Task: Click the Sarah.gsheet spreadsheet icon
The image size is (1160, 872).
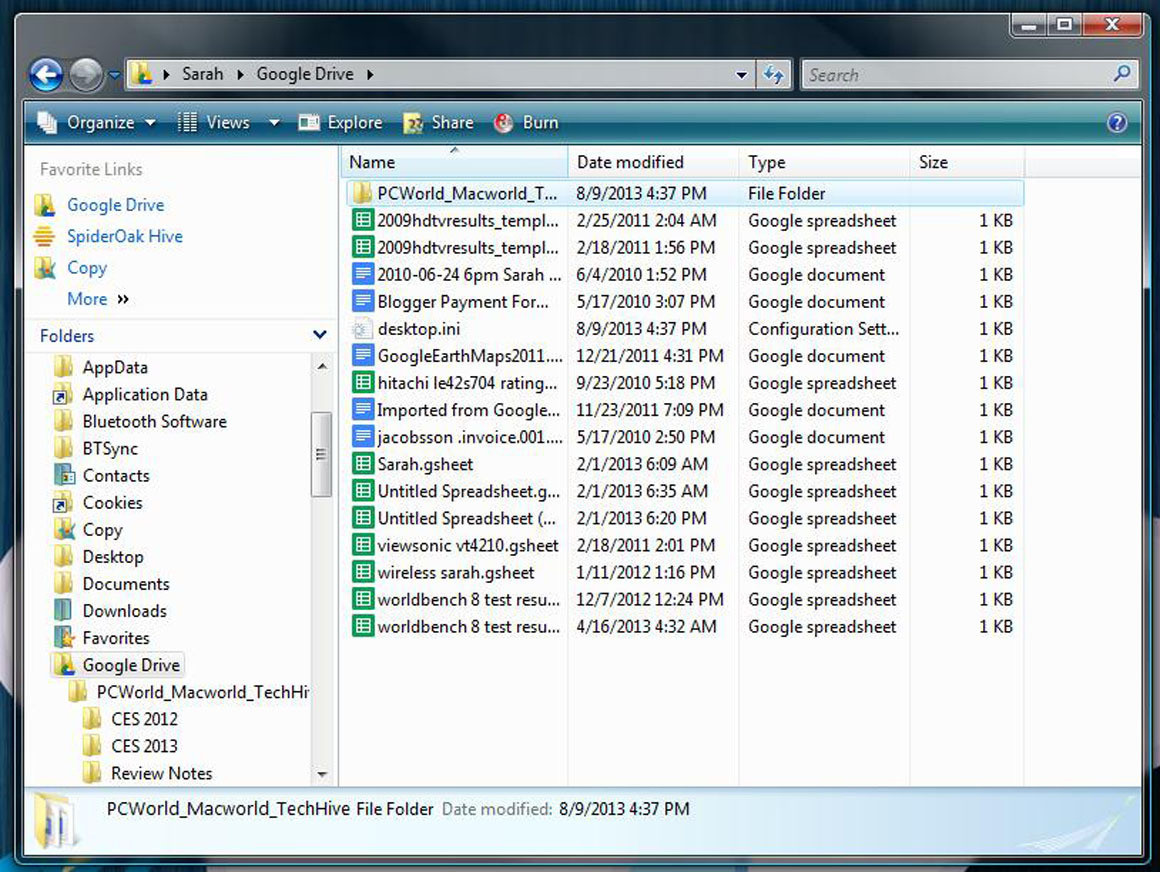Action: click(362, 464)
